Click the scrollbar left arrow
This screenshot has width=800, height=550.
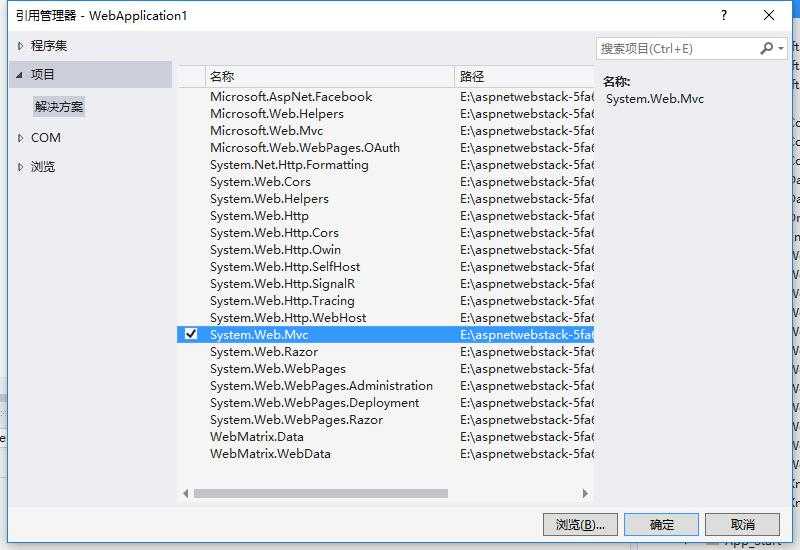185,493
